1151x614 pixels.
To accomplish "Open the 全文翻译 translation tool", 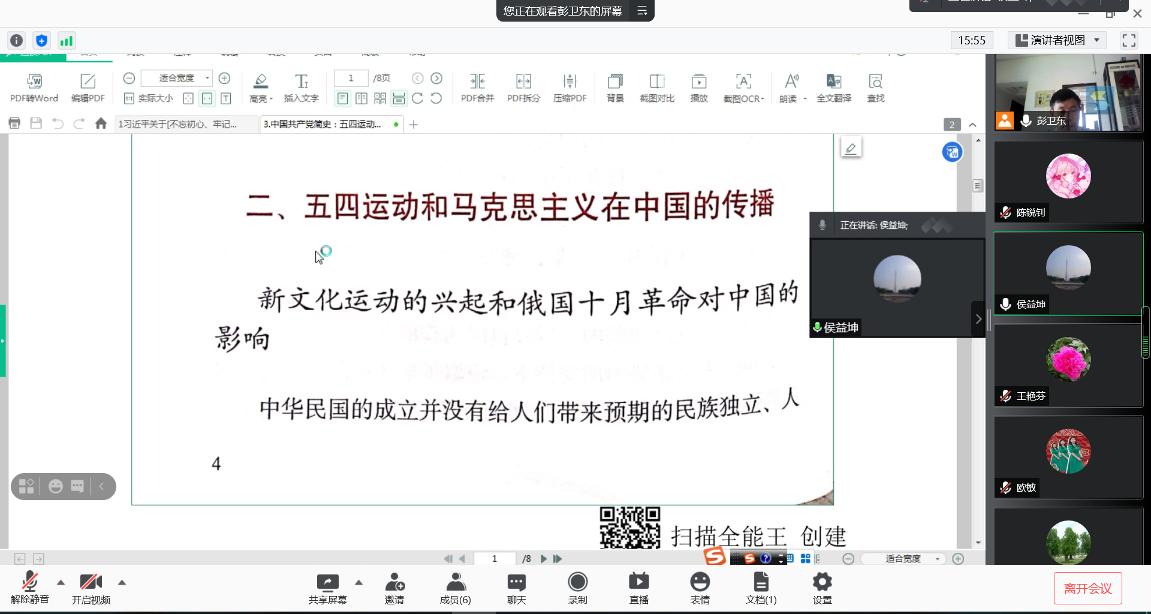I will point(833,88).
